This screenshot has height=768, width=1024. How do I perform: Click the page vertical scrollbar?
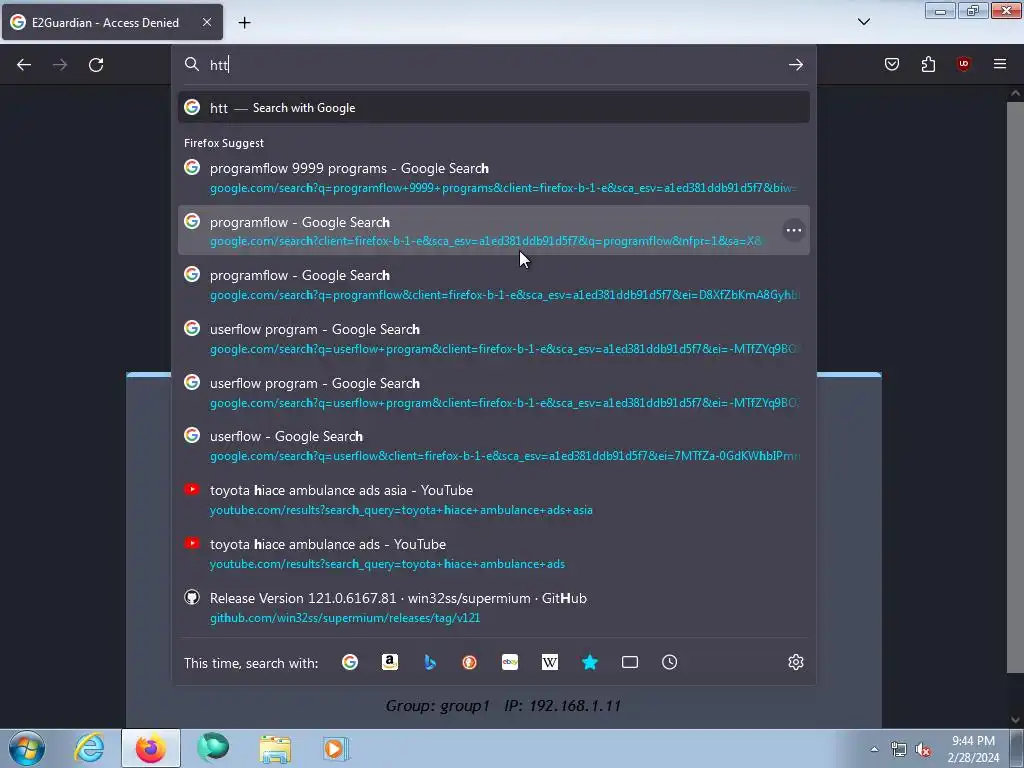(x=1015, y=387)
